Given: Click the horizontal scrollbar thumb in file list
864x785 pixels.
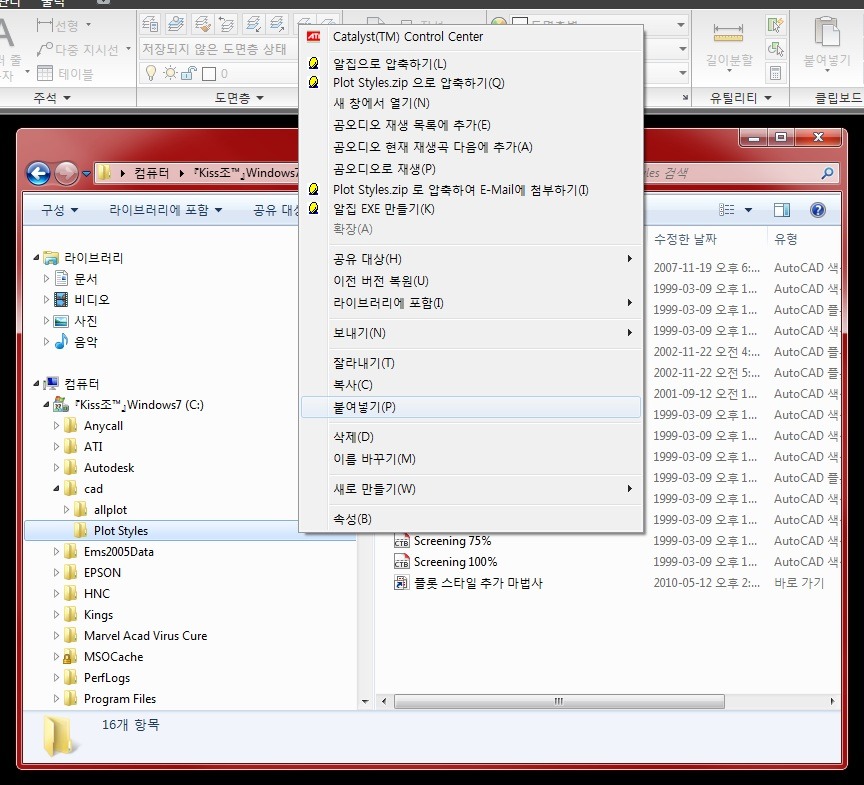Looking at the screenshot, I should click(559, 701).
